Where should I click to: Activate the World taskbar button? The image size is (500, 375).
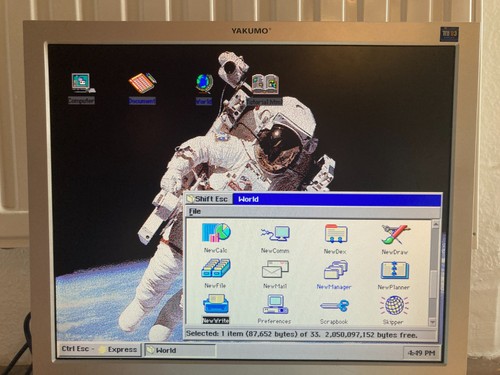coord(180,351)
